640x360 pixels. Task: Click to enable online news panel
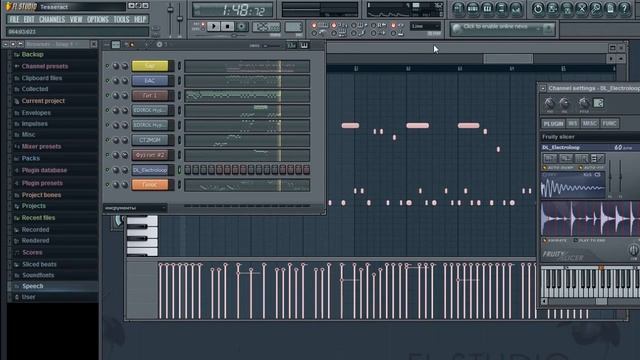pos(502,28)
